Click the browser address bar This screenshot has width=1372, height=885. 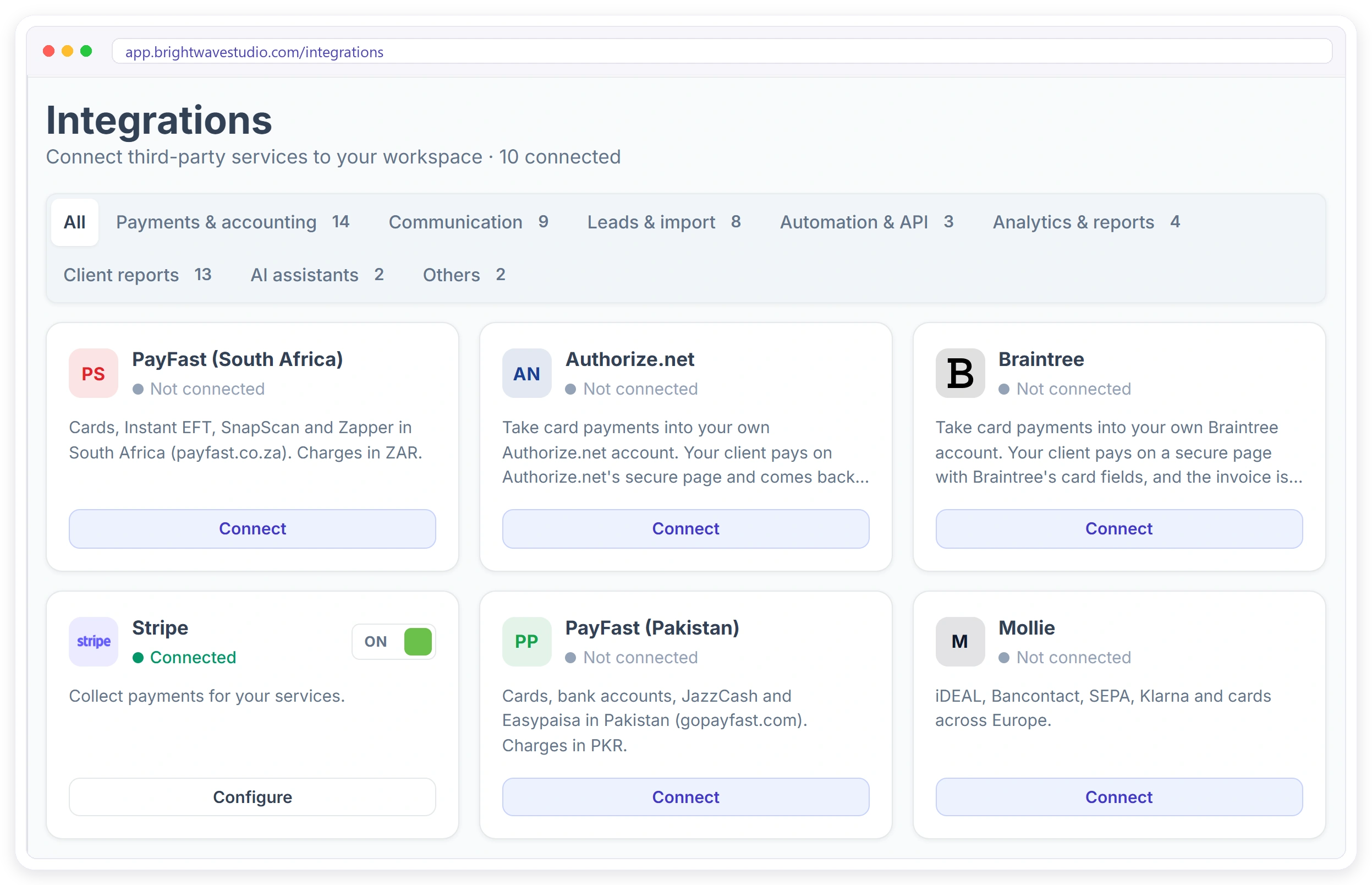(722, 52)
